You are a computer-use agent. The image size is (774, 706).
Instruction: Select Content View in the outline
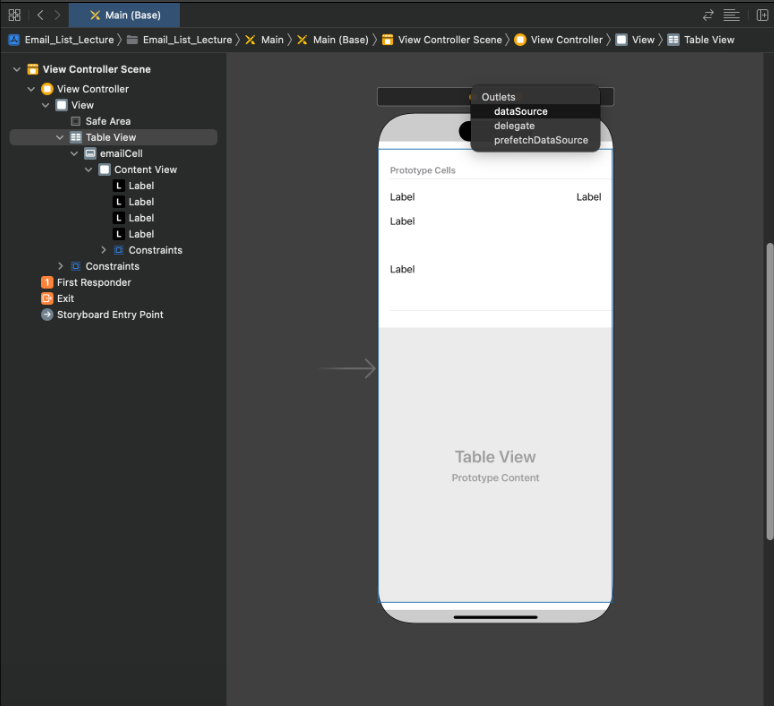(146, 169)
